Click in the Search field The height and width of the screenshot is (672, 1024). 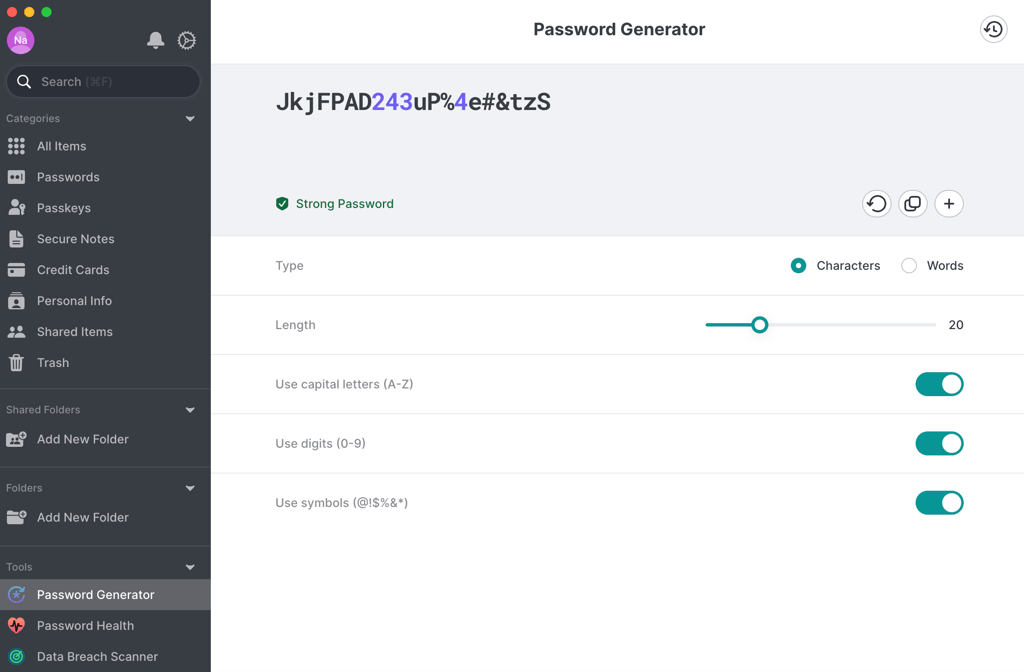(103, 82)
